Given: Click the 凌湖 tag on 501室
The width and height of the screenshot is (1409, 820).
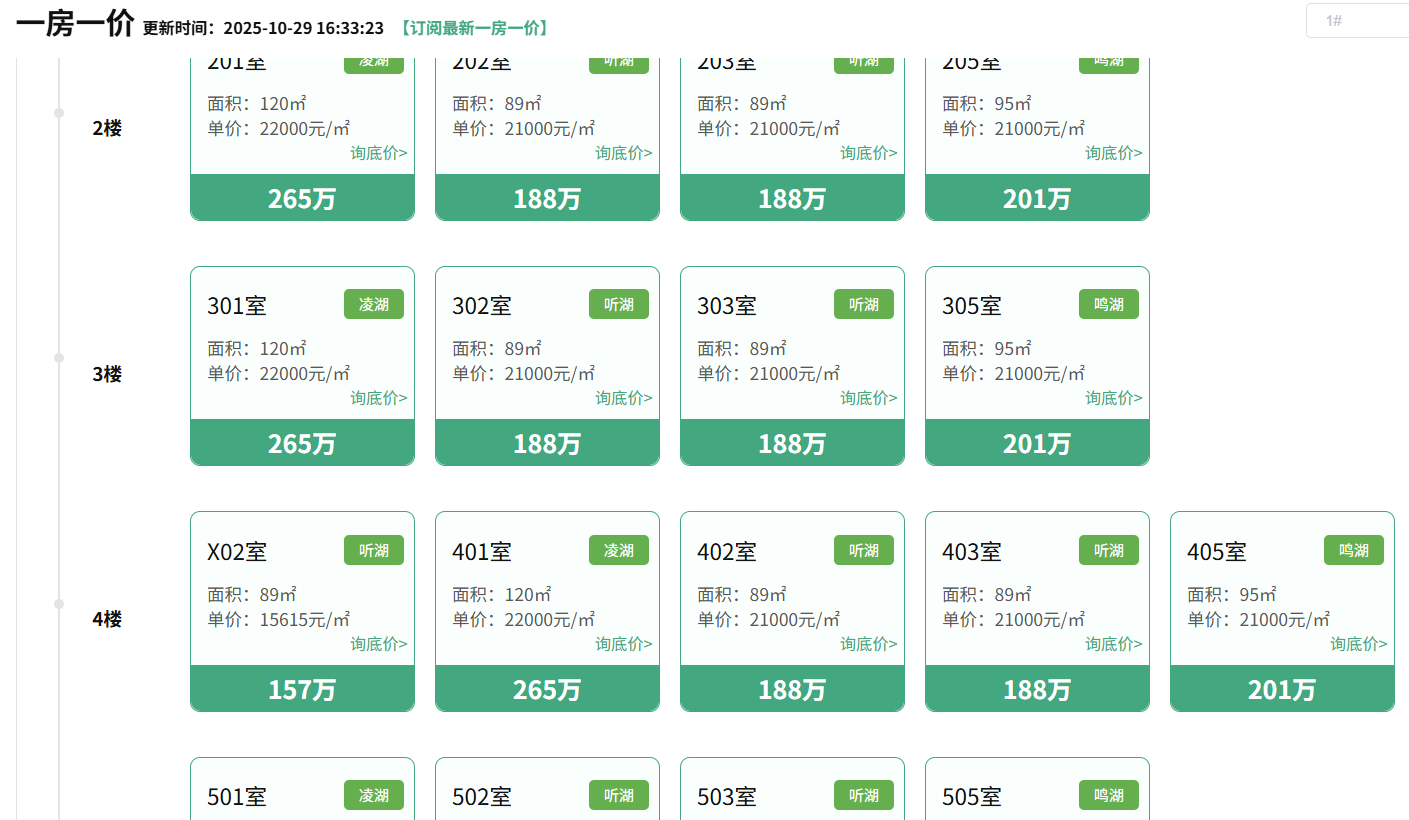Looking at the screenshot, I should pyautogui.click(x=374, y=795).
